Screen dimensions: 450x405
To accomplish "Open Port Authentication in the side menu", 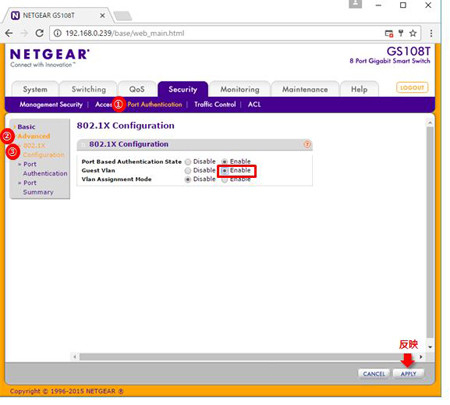I will tap(45, 169).
